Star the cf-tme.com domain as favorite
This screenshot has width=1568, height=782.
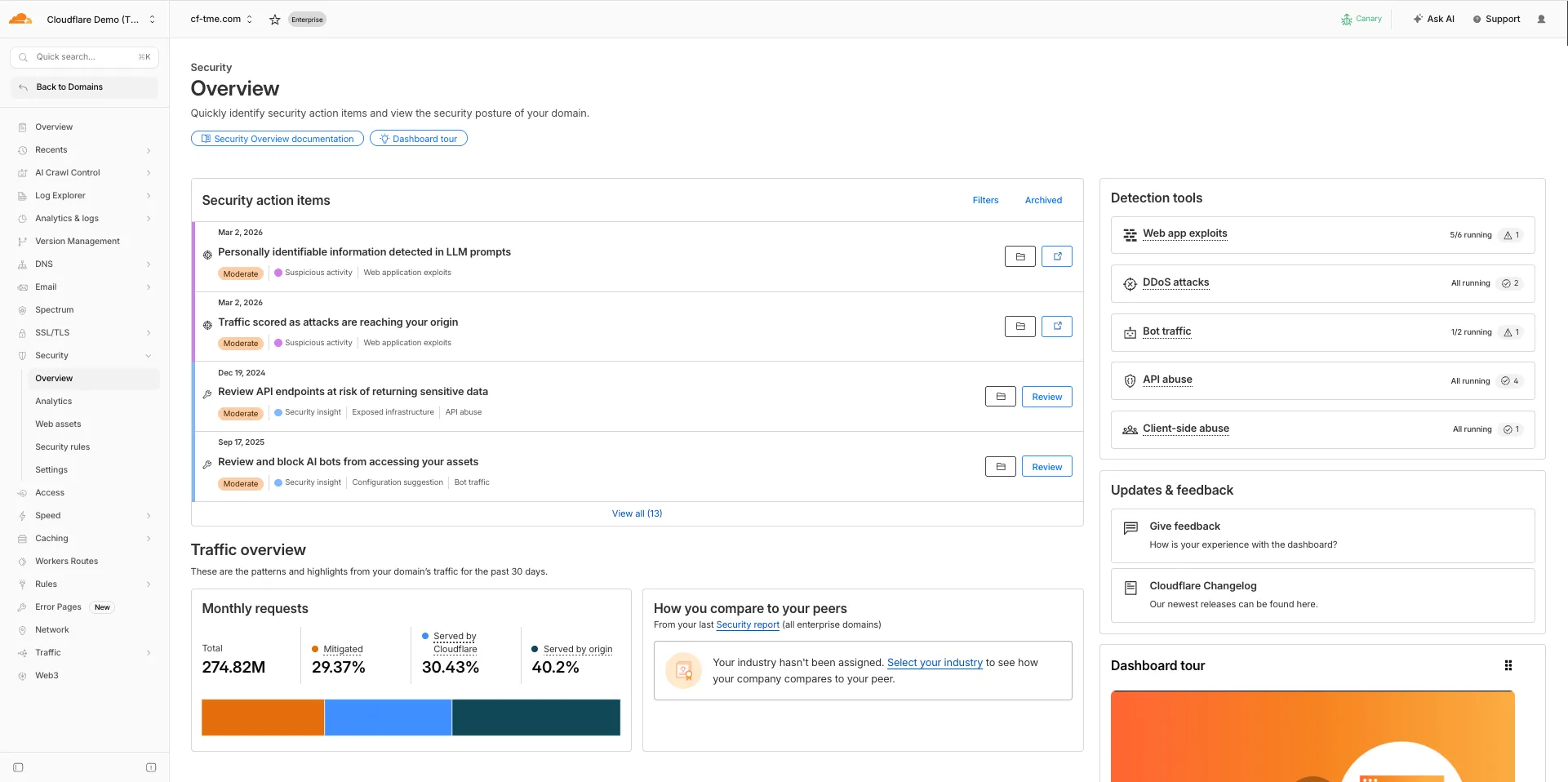[x=274, y=19]
